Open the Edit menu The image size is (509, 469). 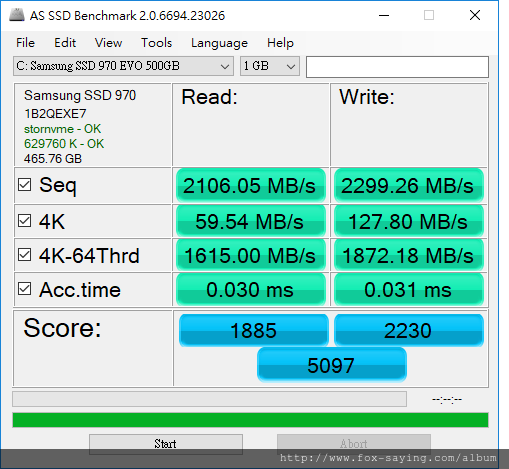point(65,43)
